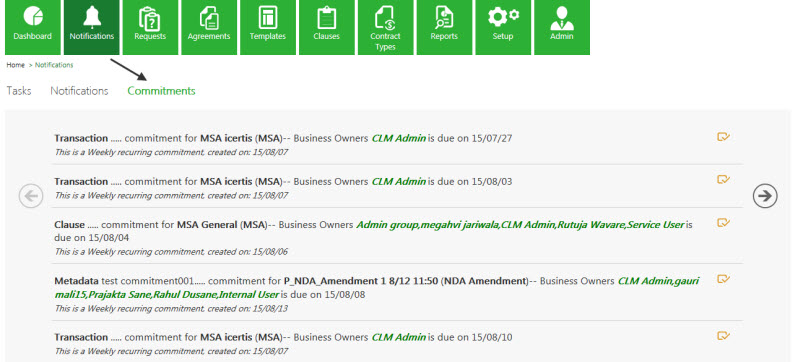Go to previous page with left arrow
The width and height of the screenshot is (800, 362).
click(x=31, y=196)
